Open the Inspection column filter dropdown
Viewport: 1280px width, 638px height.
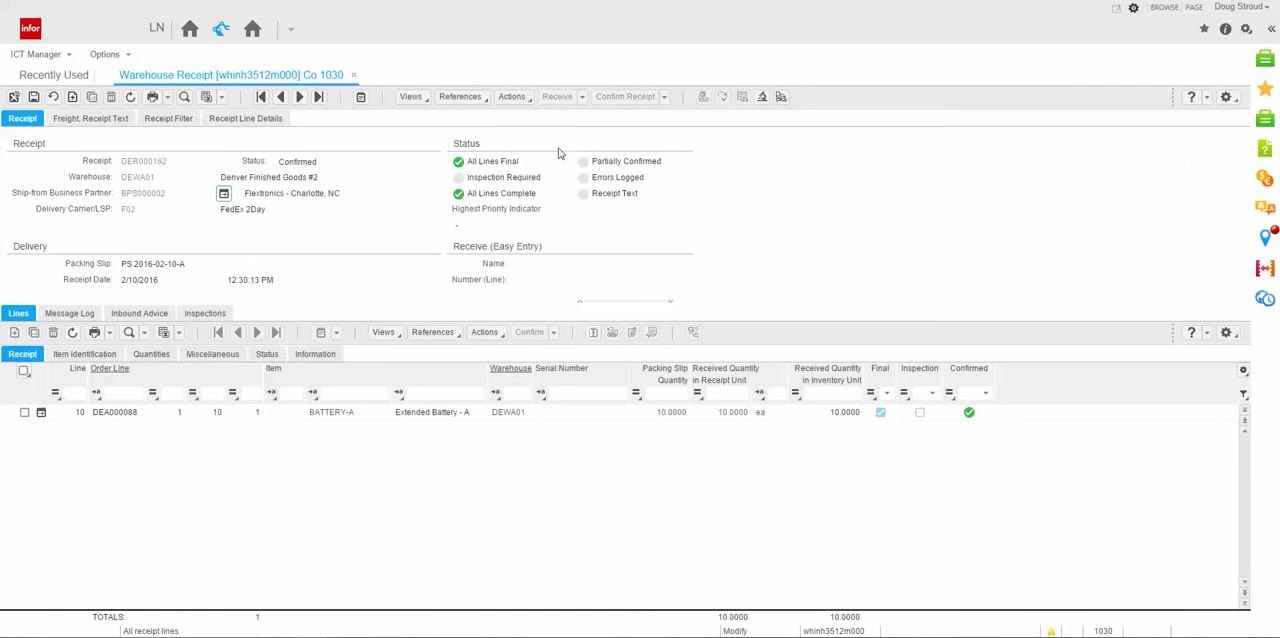click(x=932, y=393)
